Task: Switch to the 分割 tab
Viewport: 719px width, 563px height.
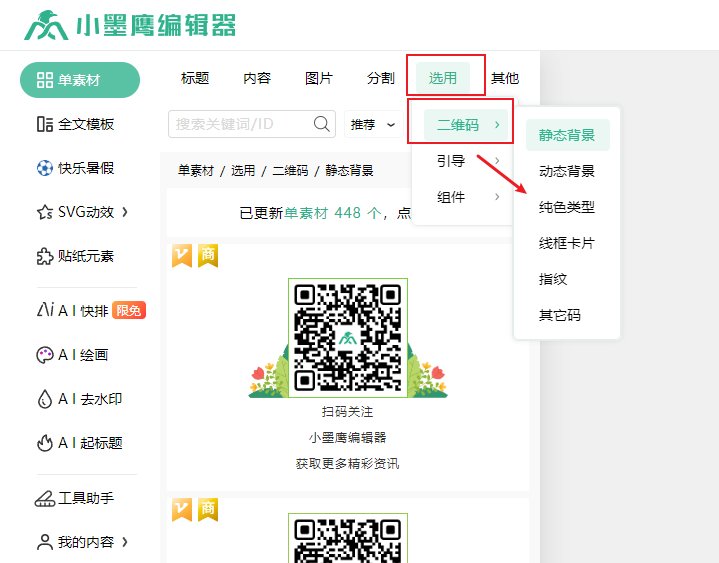Action: (381, 78)
